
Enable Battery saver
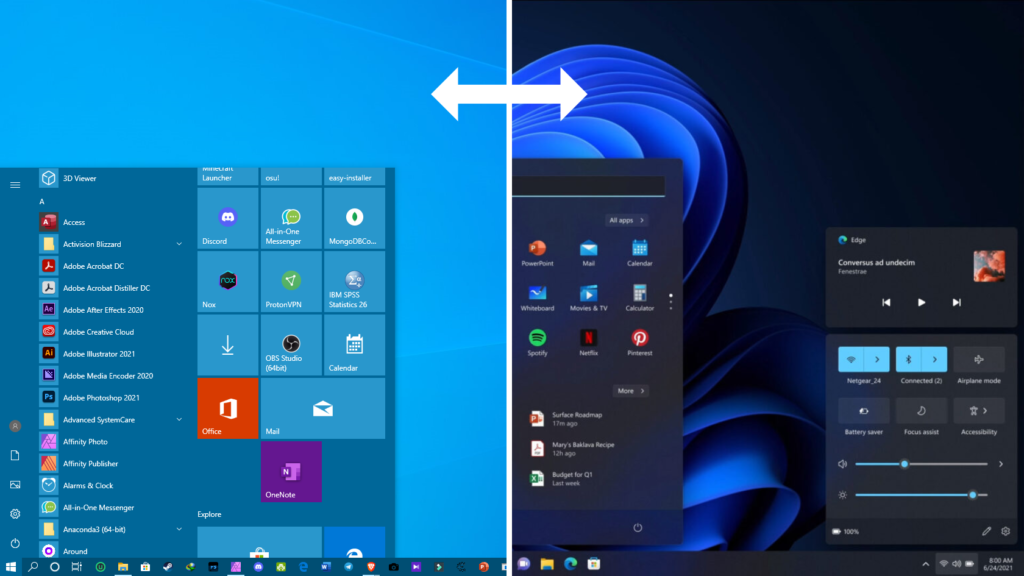(x=864, y=411)
